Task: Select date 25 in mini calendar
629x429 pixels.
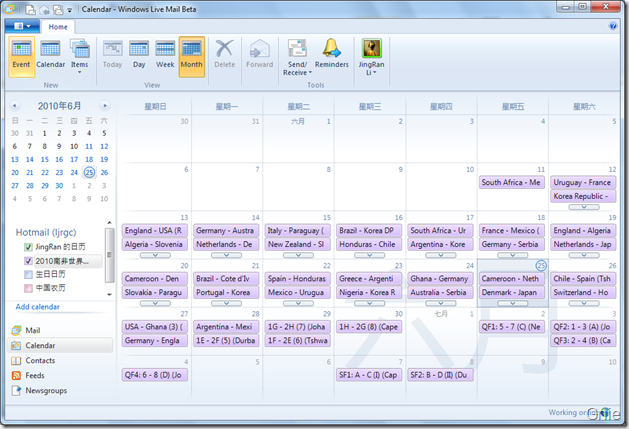Action: 89,173
